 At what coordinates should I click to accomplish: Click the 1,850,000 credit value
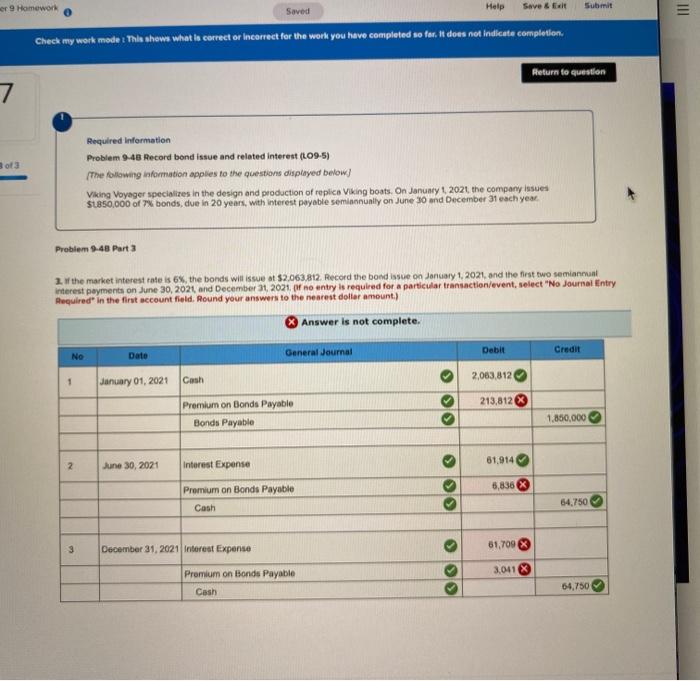[x=566, y=418]
